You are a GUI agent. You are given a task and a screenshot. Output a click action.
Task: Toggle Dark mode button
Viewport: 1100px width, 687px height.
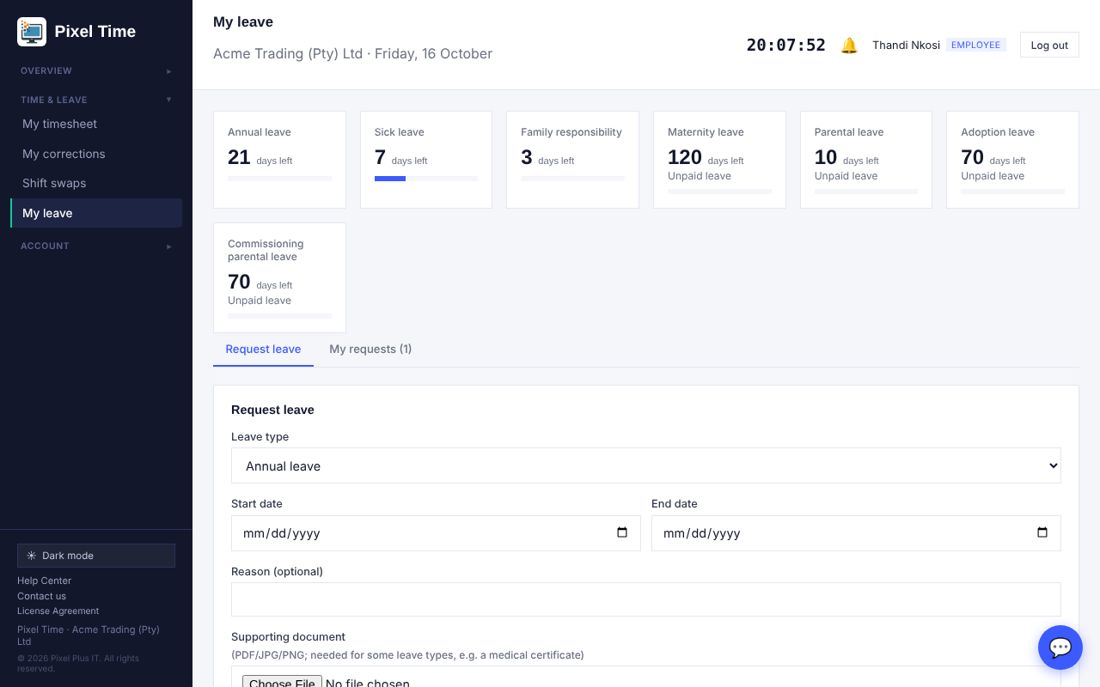coord(96,555)
